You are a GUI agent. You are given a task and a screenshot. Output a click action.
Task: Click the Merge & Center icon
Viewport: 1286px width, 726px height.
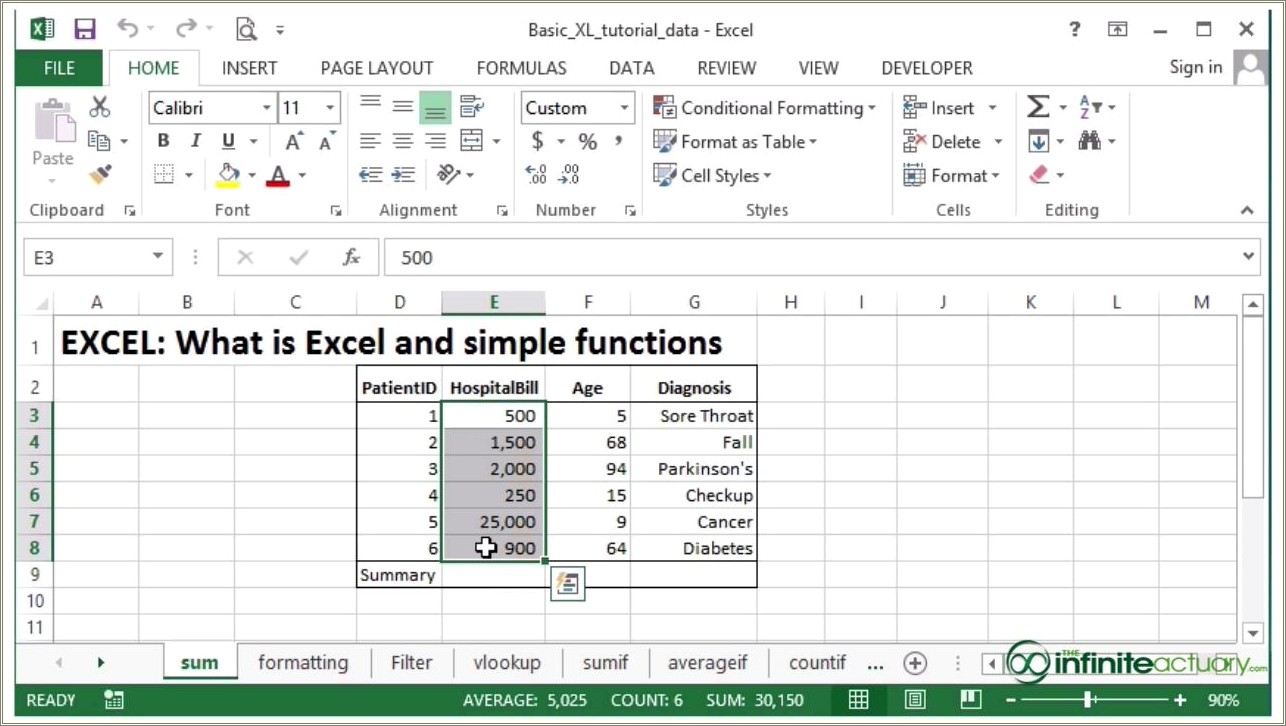471,141
